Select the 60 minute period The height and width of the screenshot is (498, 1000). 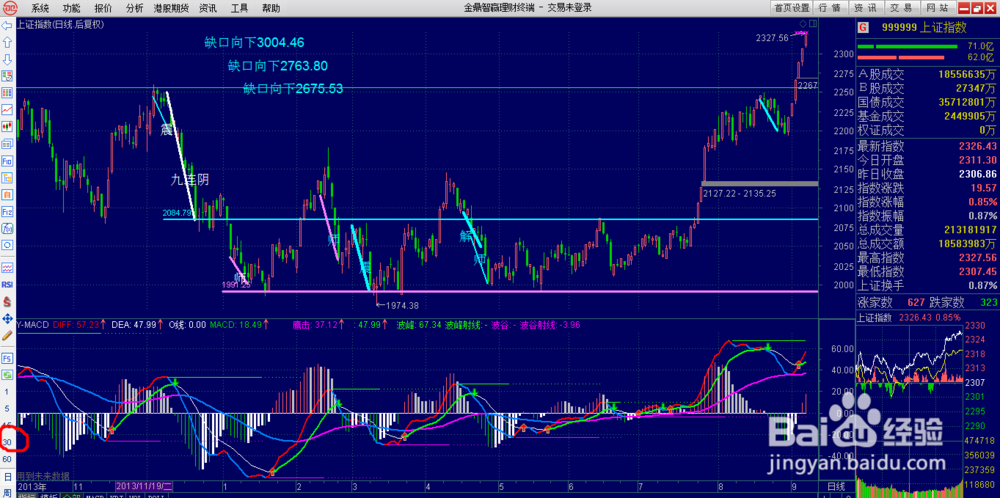pyautogui.click(x=7, y=458)
